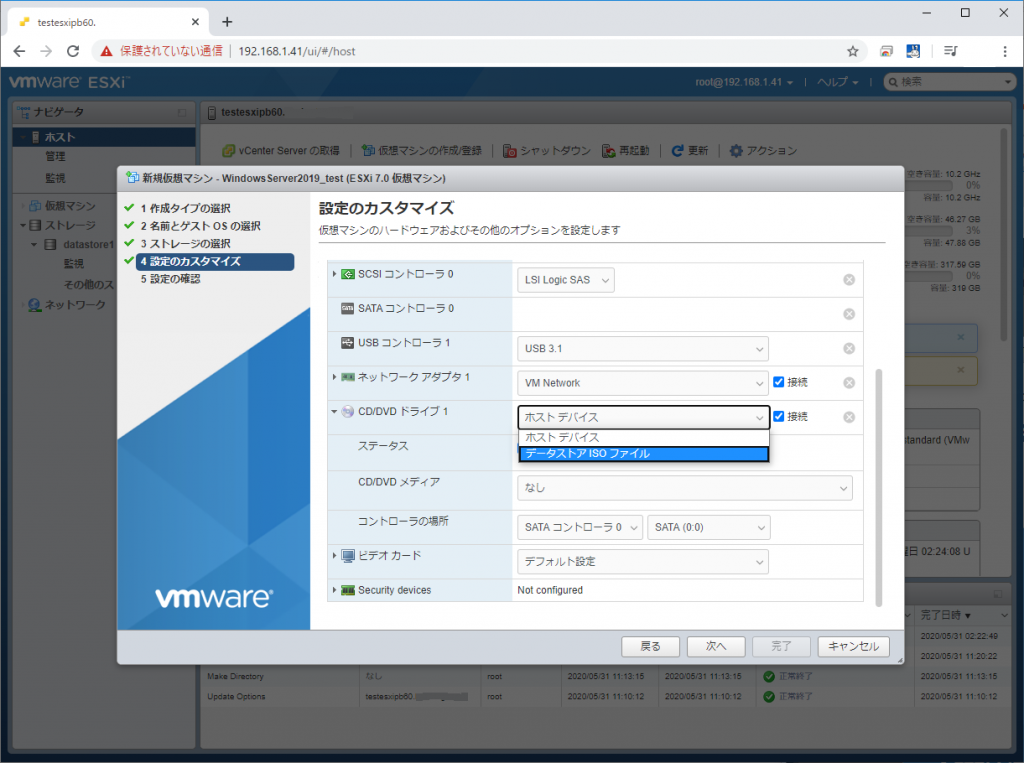Expand the SCSI コントローラ 0 row
Image resolution: width=1024 pixels, height=763 pixels.
click(334, 274)
